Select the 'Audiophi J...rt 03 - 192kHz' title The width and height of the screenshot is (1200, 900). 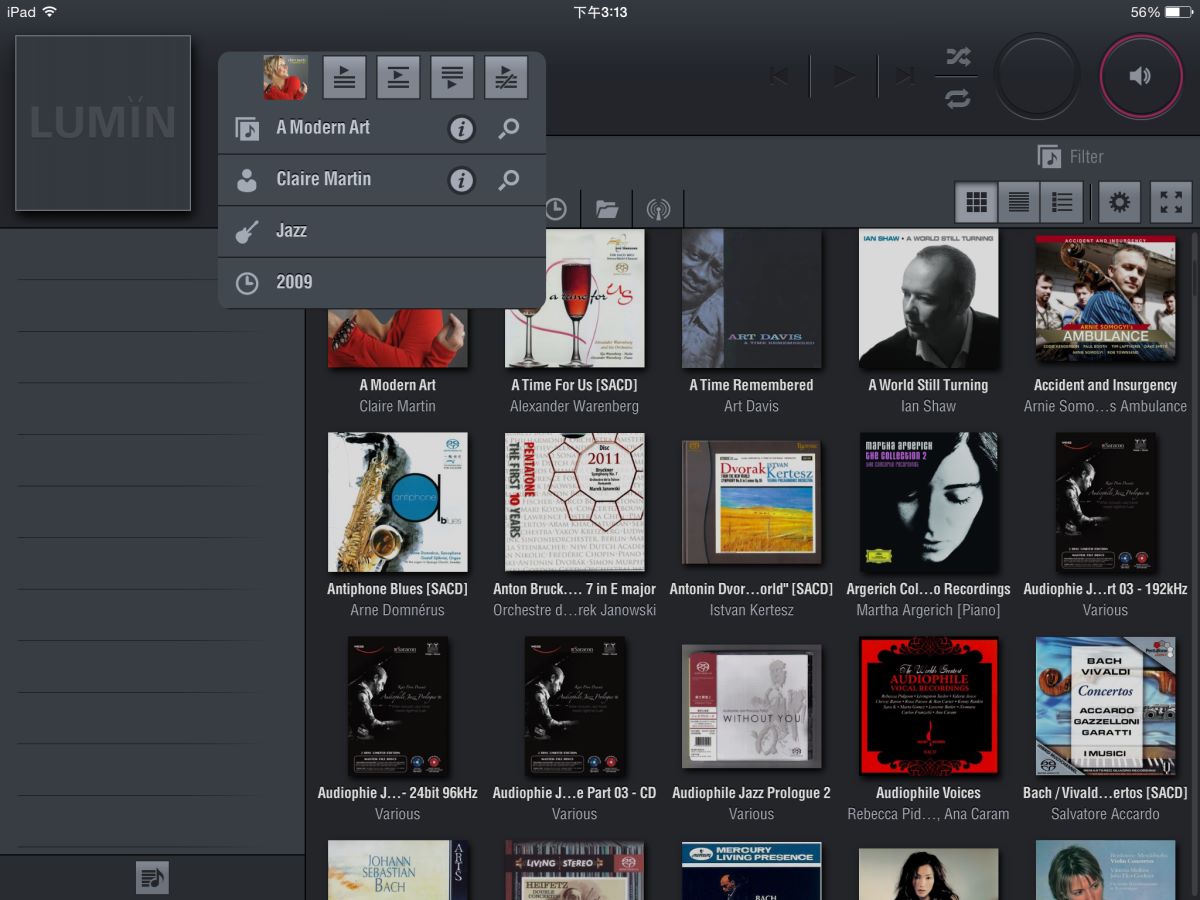tap(1105, 589)
